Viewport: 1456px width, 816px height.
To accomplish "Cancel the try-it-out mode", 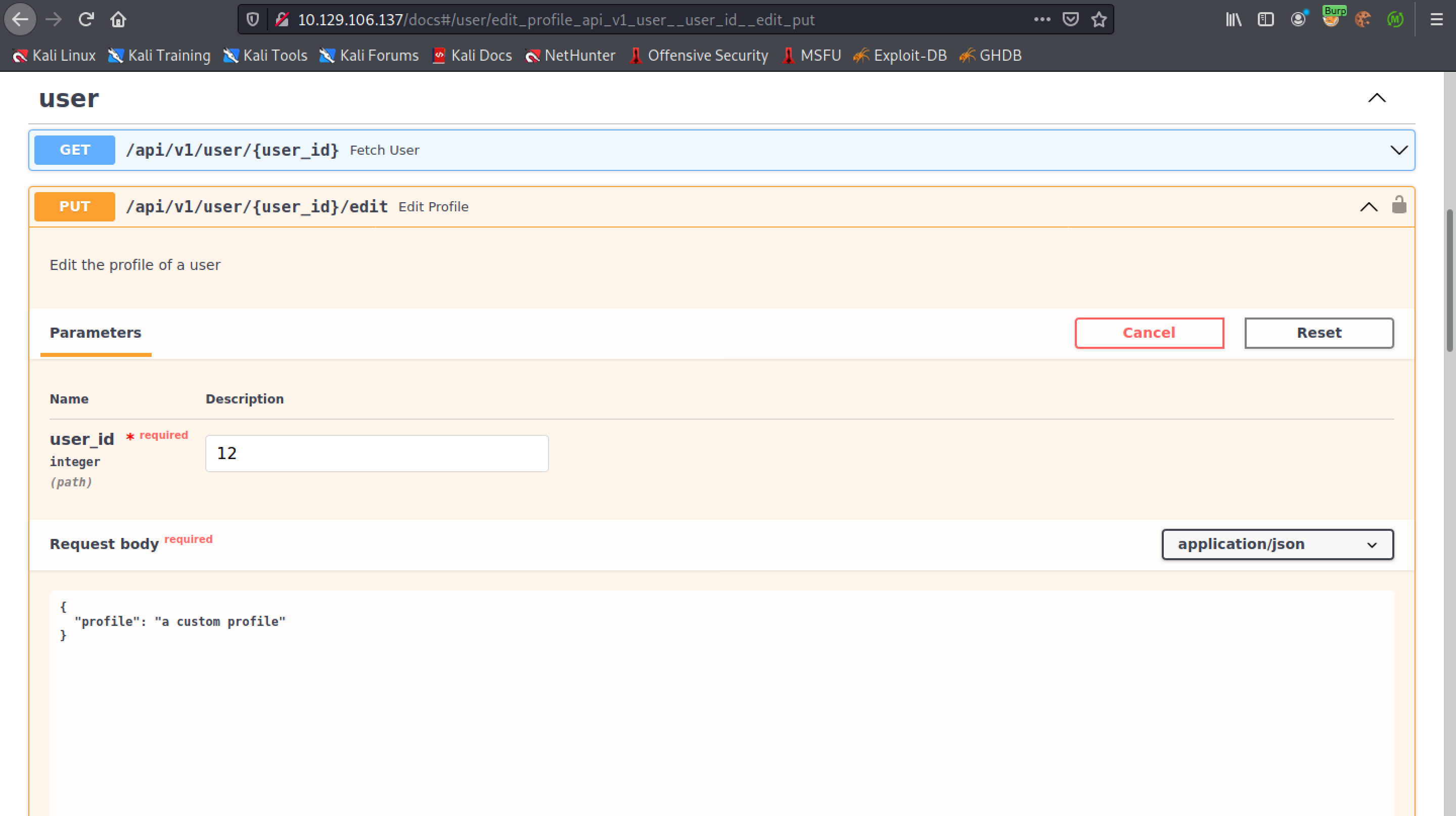I will click(x=1149, y=333).
